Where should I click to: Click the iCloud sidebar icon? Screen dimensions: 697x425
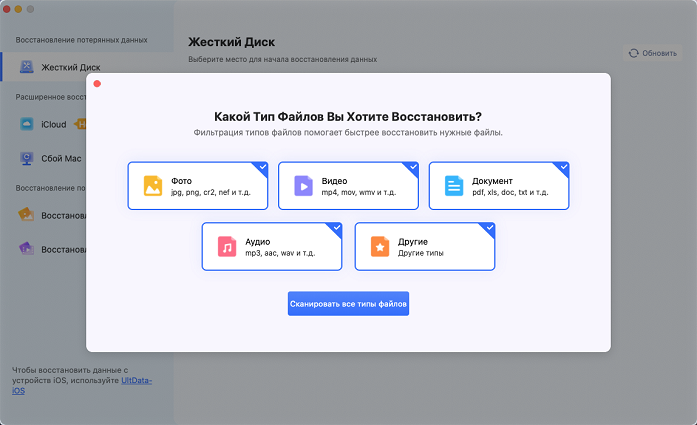point(26,124)
